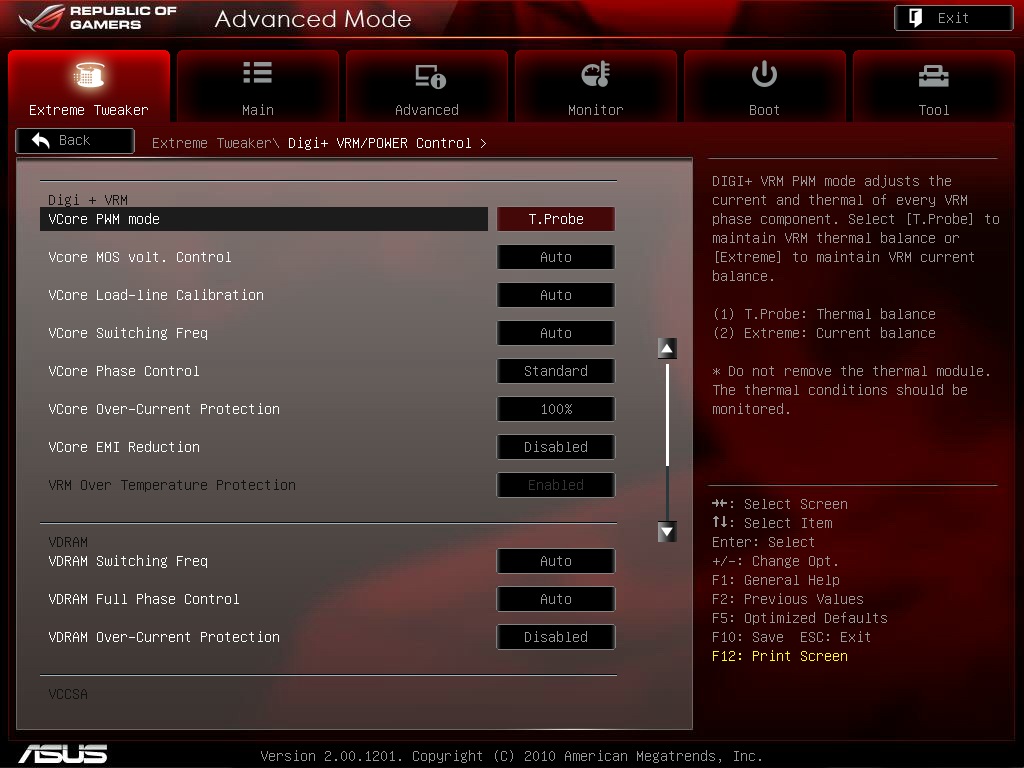Screen dimensions: 1024x768
Task: Click the F12: Print Screen hint
Action: [780, 656]
